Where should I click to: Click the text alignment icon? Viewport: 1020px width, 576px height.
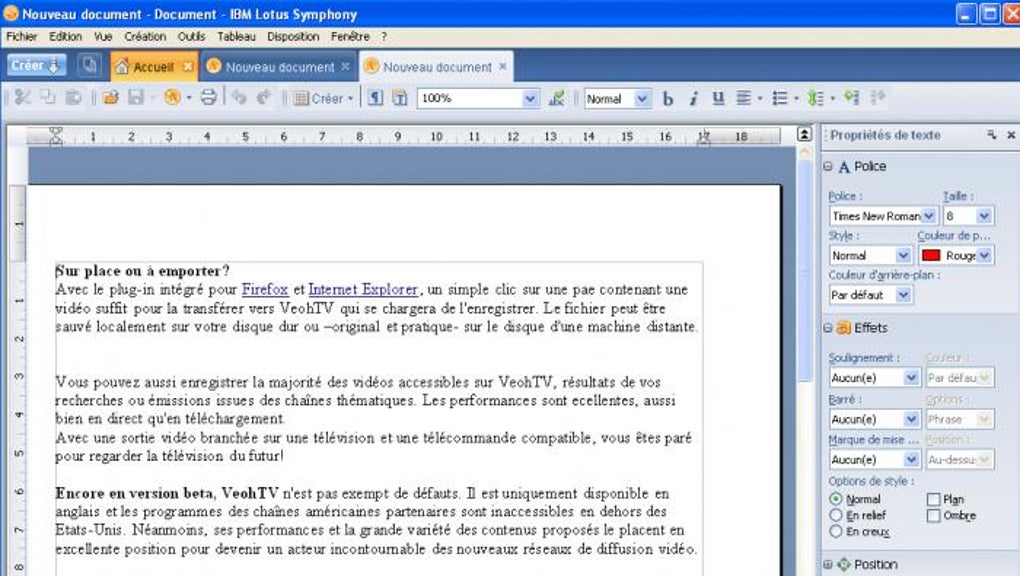pyautogui.click(x=743, y=98)
